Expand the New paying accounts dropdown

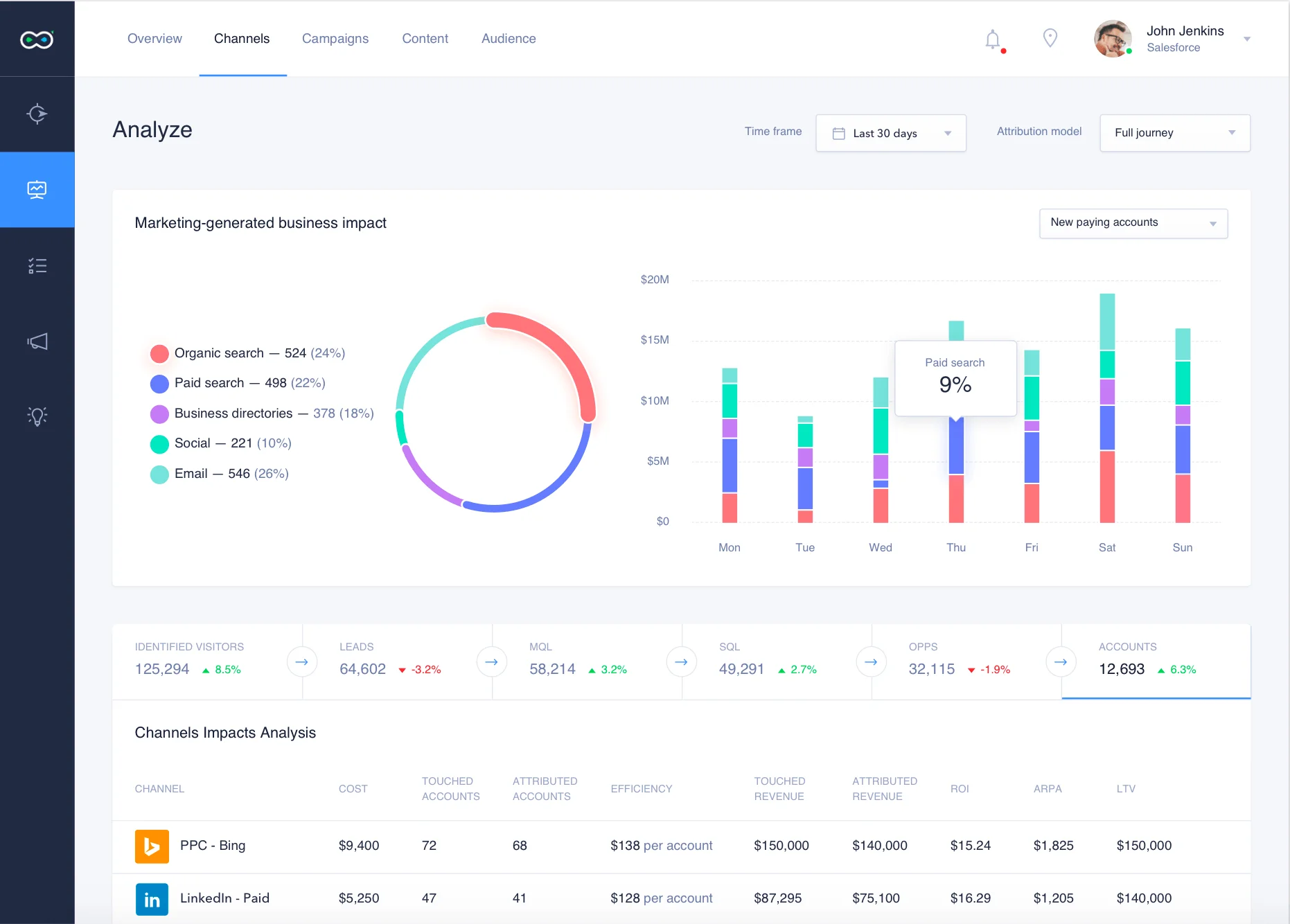click(x=1133, y=223)
